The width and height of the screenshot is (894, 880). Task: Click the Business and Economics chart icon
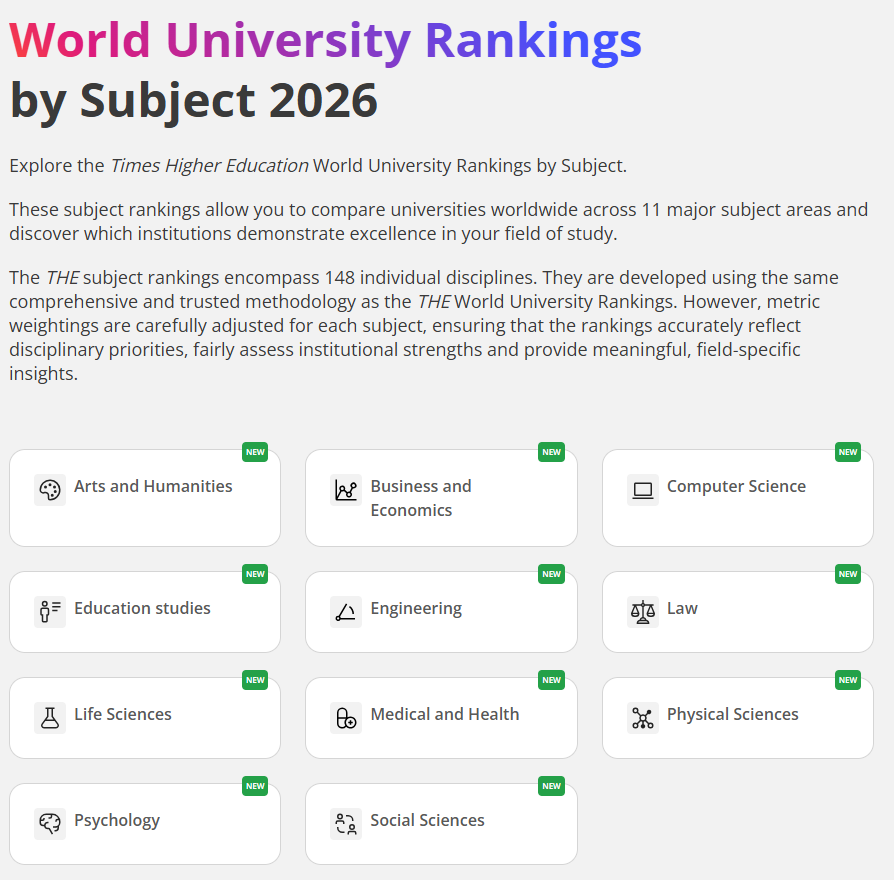coord(346,490)
